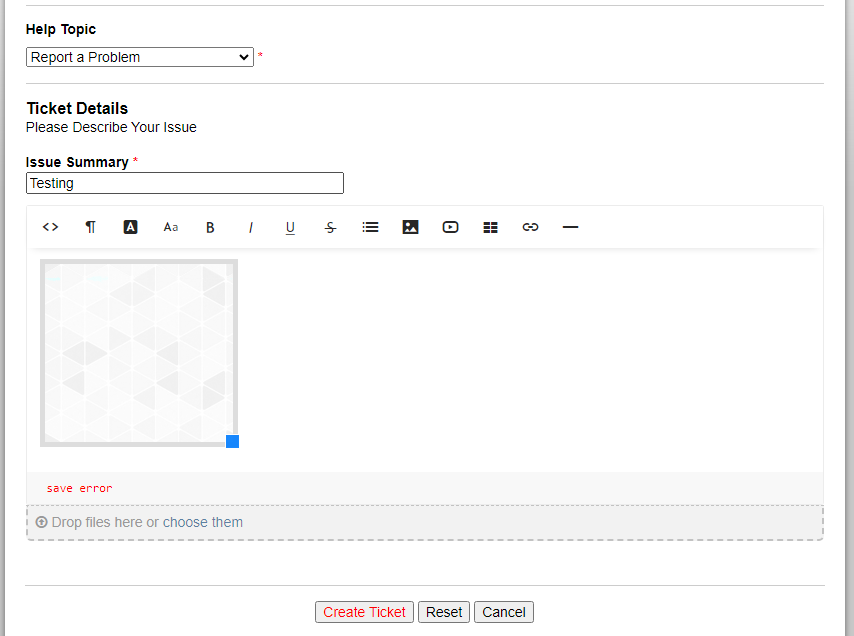The image size is (854, 636).
Task: Open font size Aa icon
Action: (x=170, y=227)
